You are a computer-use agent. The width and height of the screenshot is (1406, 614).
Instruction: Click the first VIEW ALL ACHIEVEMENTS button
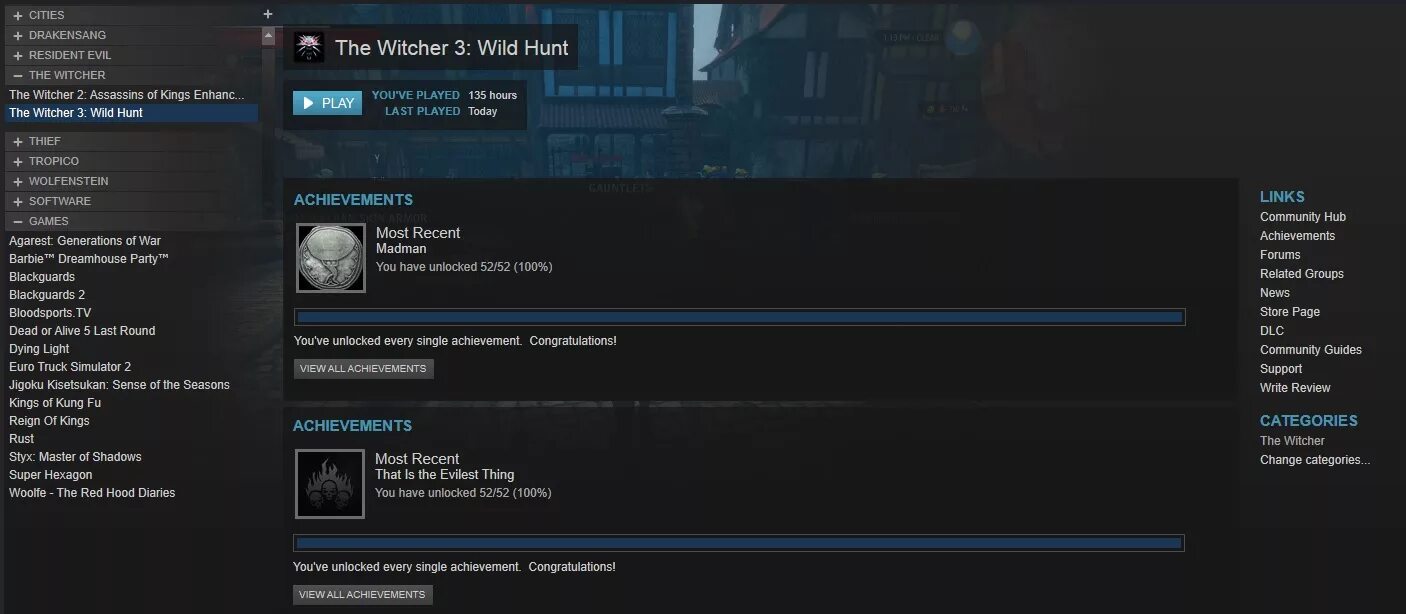point(363,368)
